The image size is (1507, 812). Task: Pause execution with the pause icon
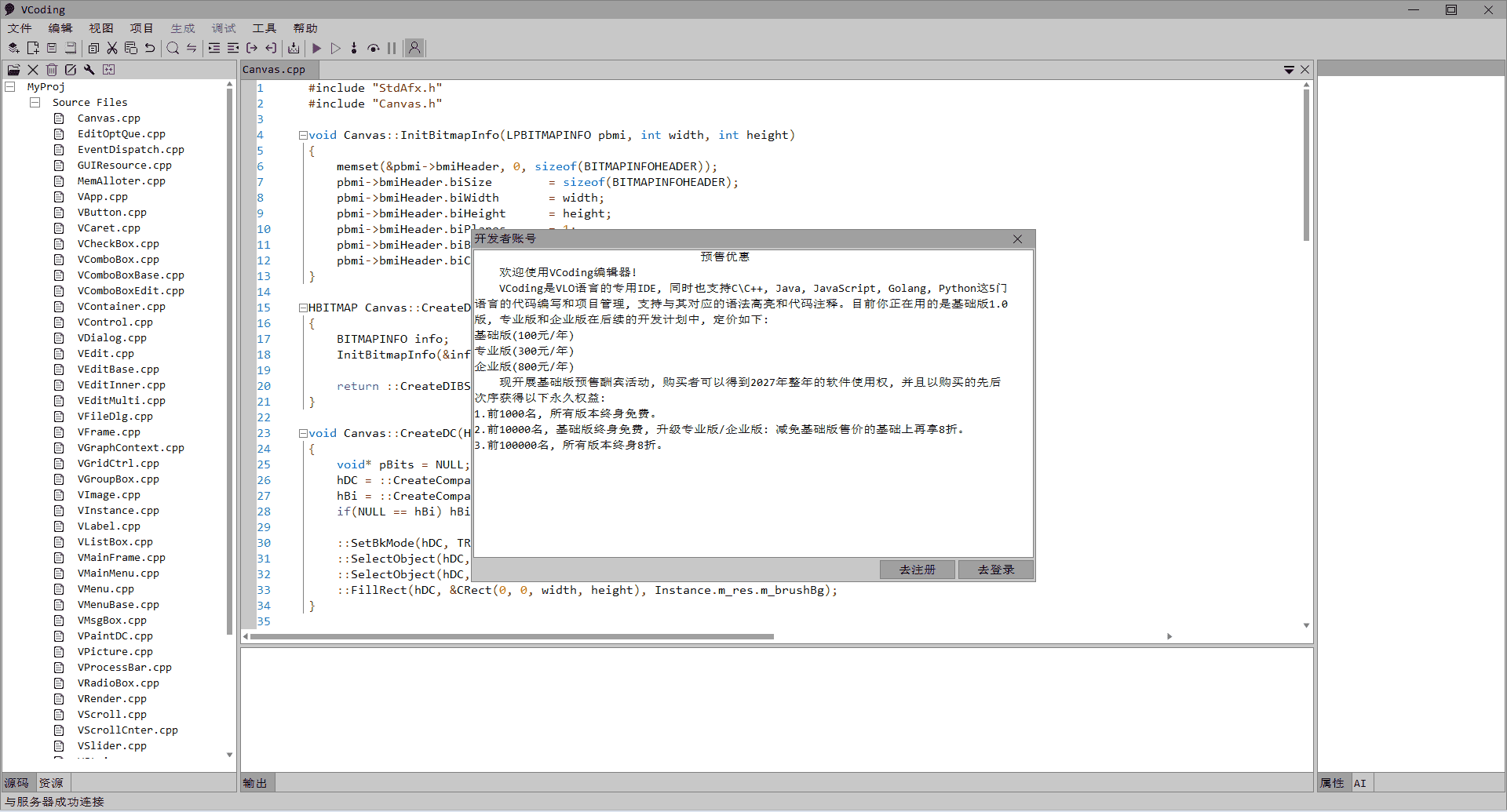[x=392, y=48]
